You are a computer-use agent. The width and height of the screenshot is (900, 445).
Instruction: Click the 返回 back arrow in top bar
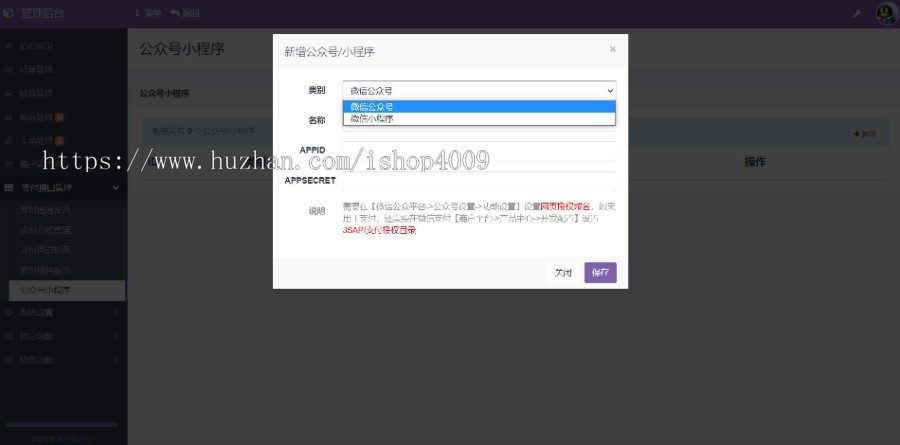185,13
